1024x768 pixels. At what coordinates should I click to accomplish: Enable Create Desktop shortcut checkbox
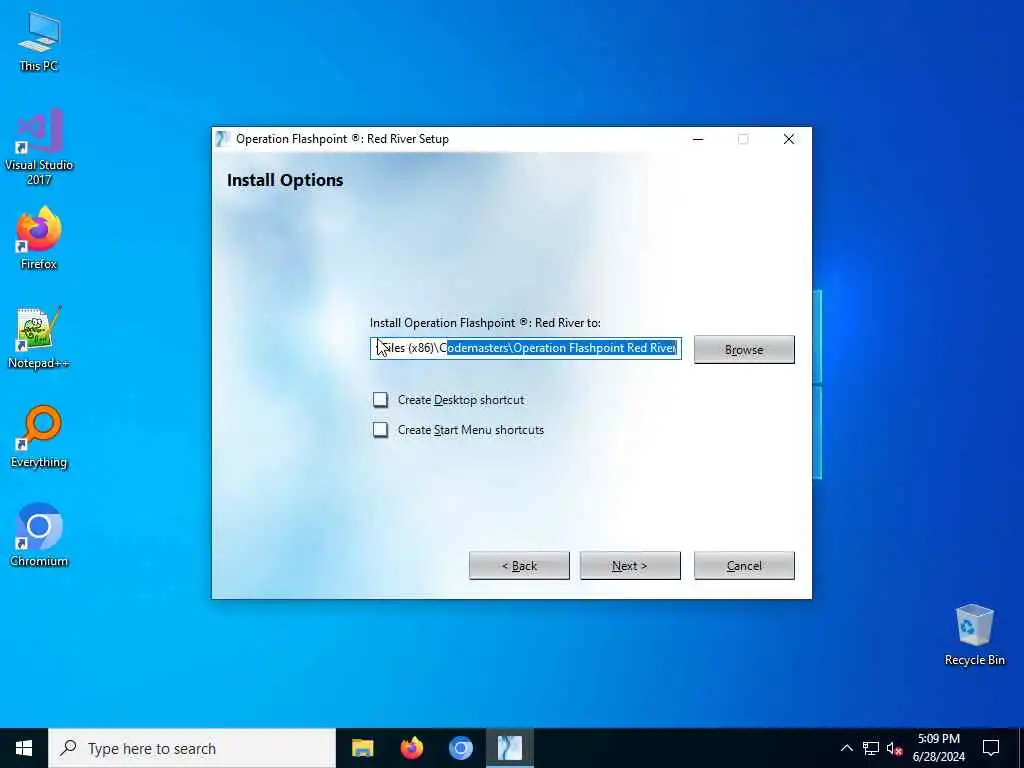coord(380,400)
